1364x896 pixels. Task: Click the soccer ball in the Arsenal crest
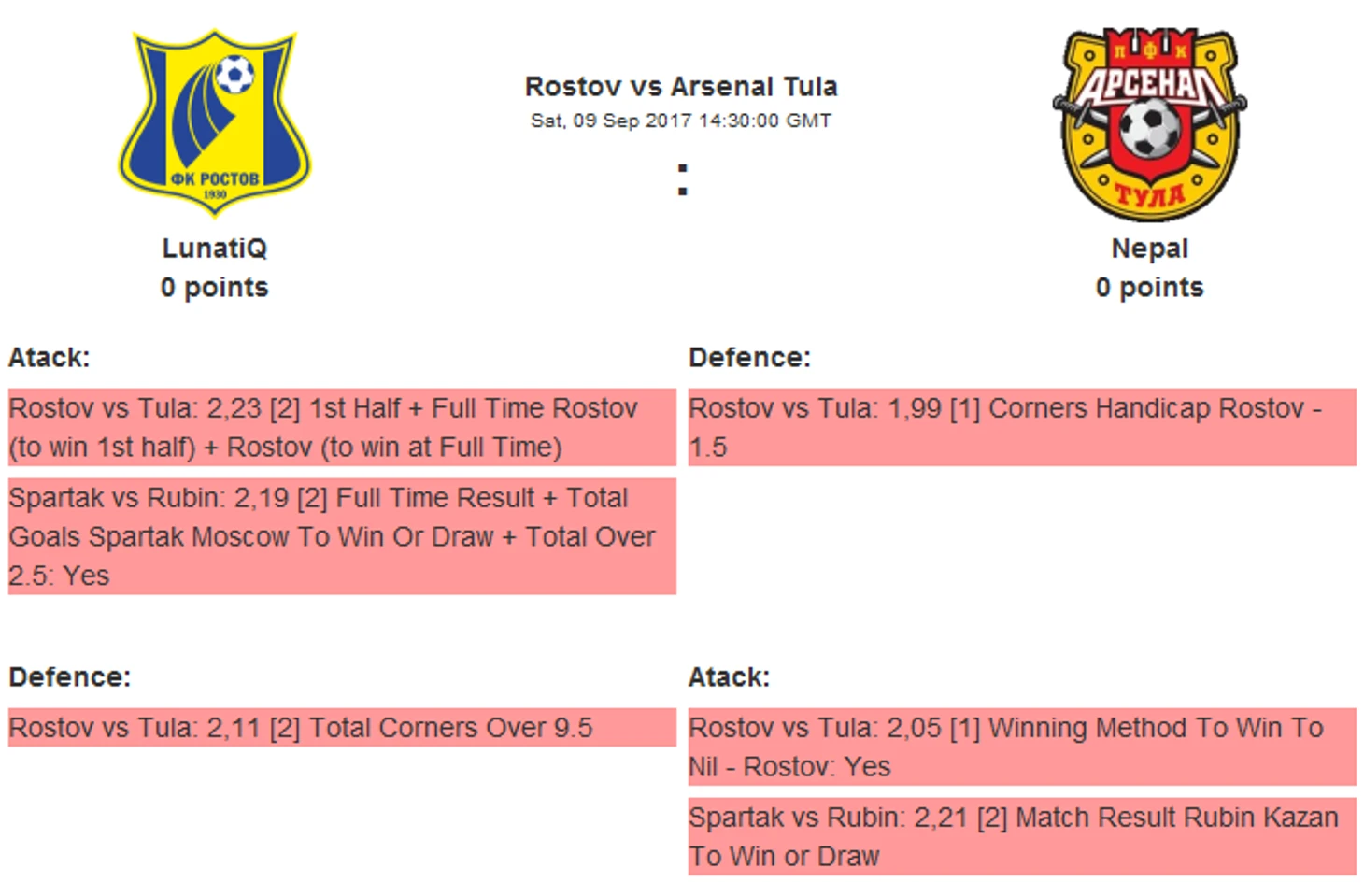point(1150,129)
